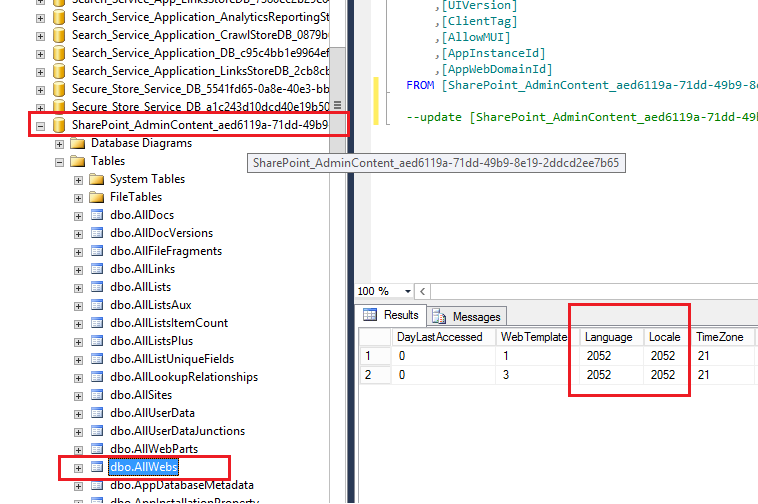Image resolution: width=758 pixels, height=504 pixels.
Task: Click the Language column header
Action: 611,337
